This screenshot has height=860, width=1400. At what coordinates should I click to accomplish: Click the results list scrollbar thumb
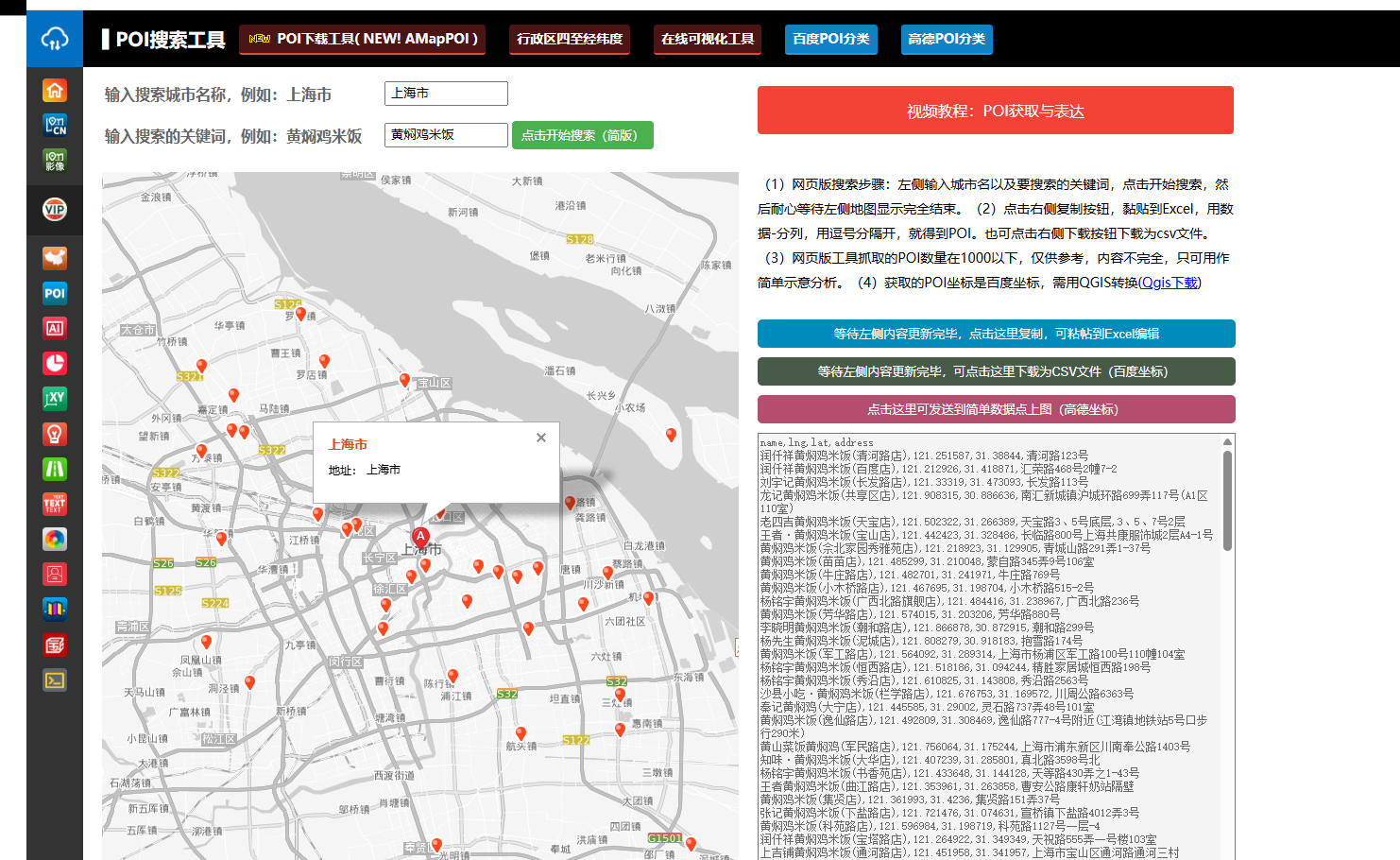pyautogui.click(x=1227, y=501)
